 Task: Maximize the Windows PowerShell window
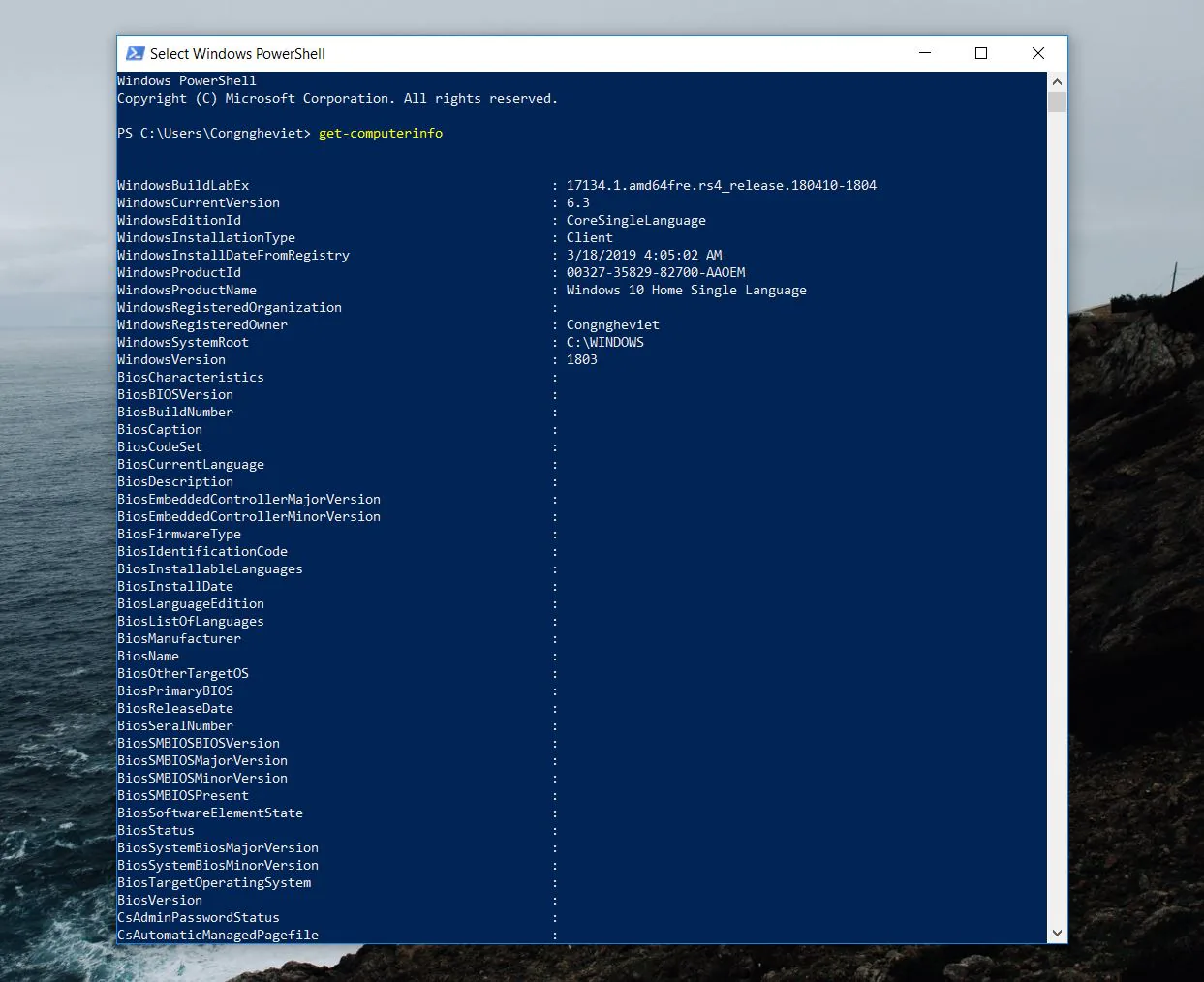pyautogui.click(x=981, y=53)
